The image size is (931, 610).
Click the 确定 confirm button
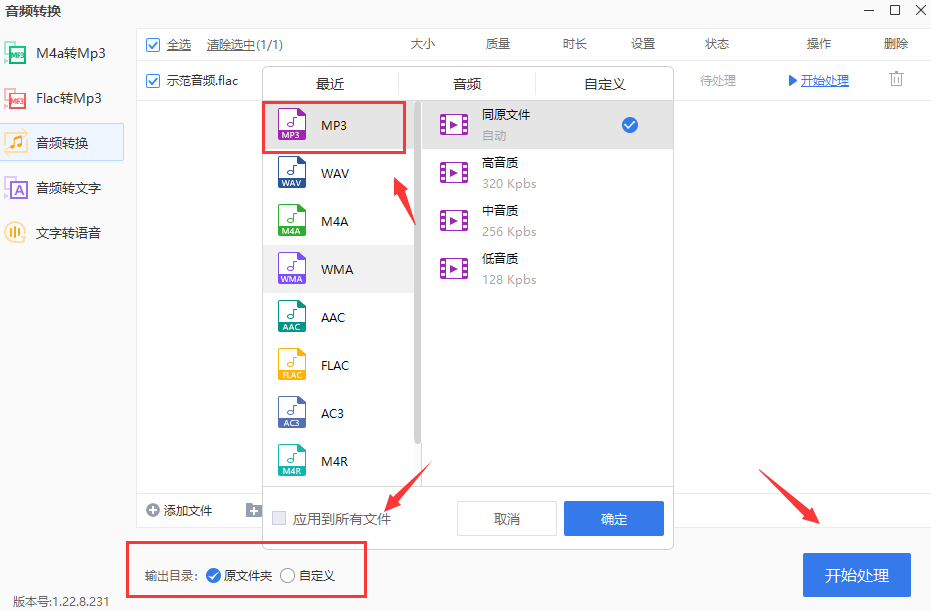[613, 518]
